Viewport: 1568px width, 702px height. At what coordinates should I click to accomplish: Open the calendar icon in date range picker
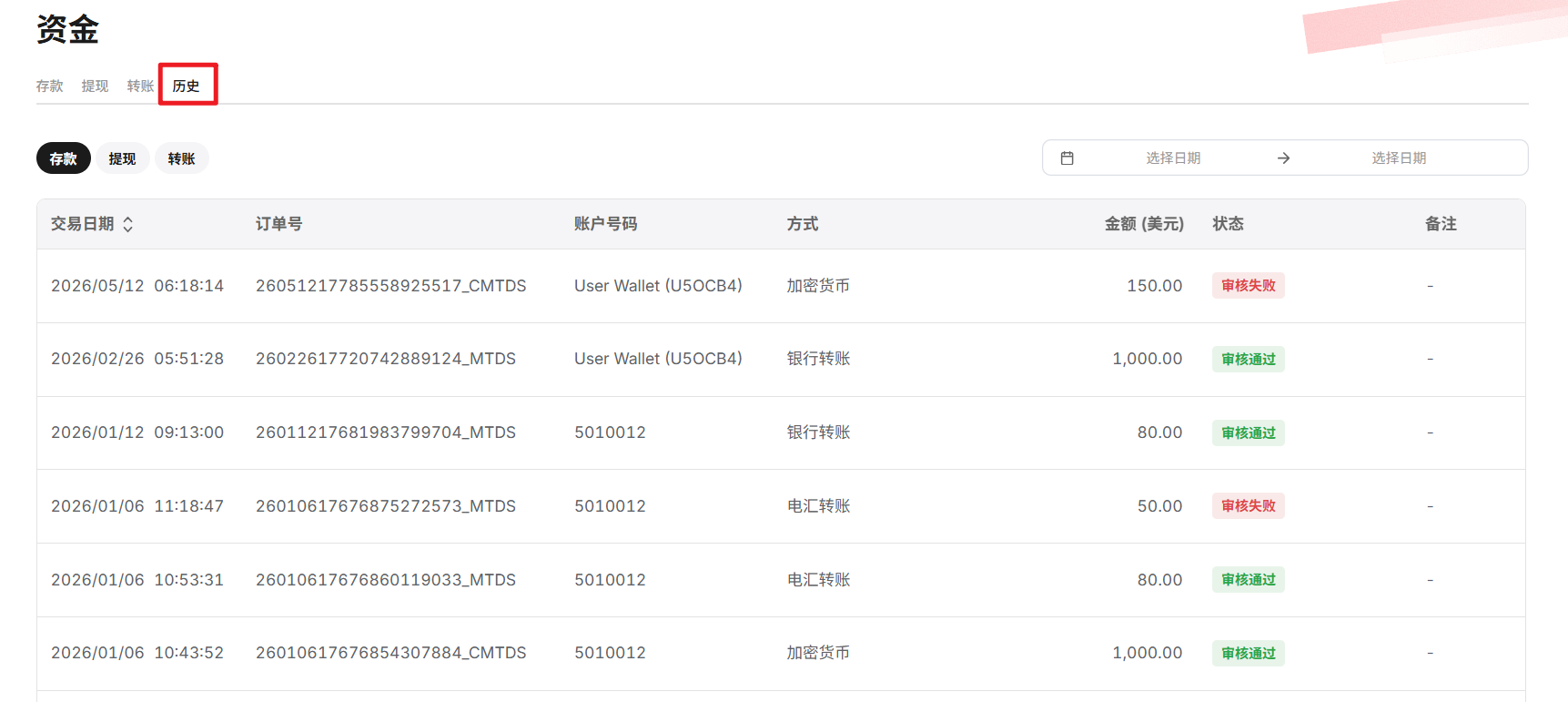coord(1067,158)
